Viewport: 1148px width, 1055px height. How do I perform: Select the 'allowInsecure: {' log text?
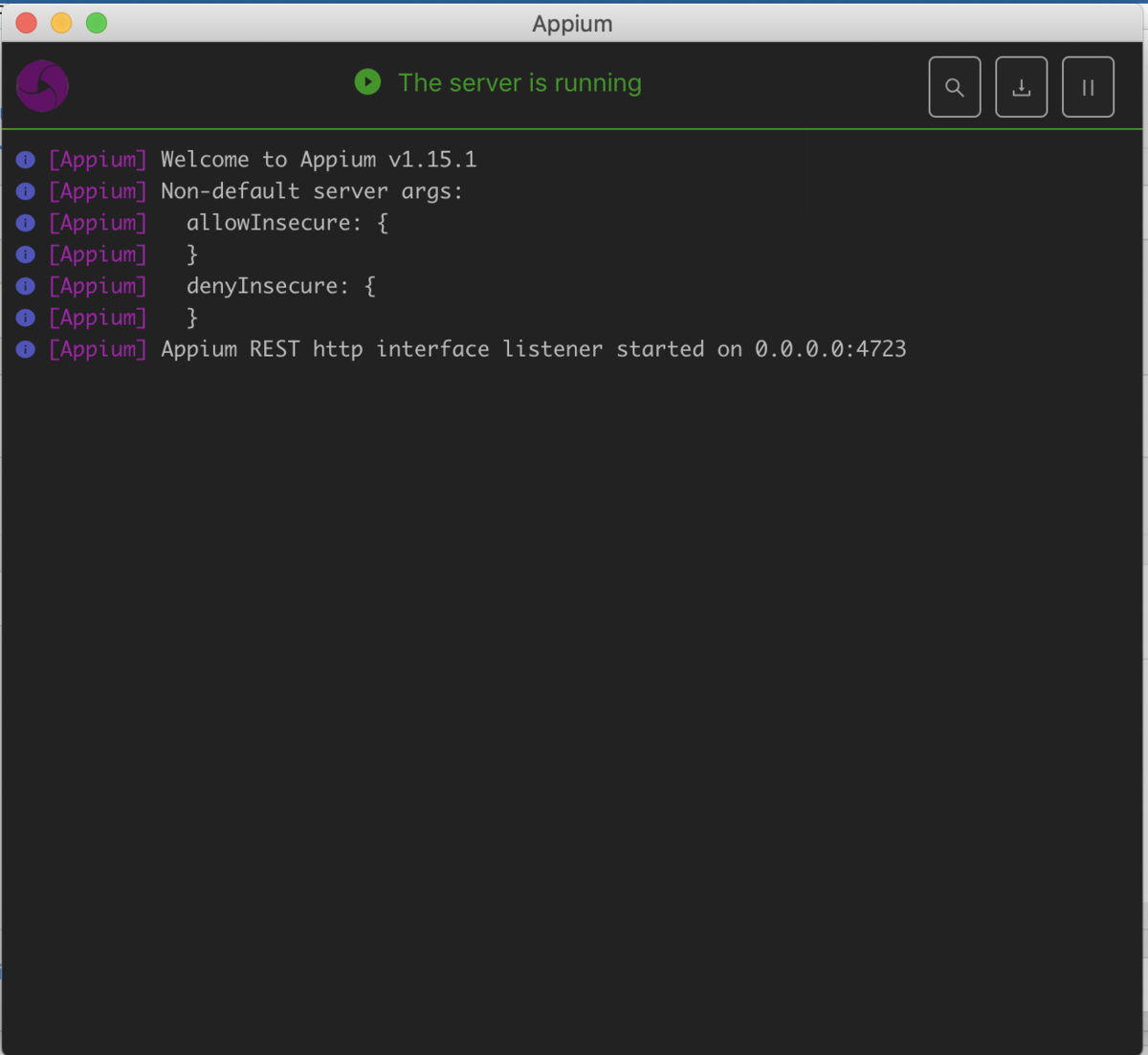click(x=287, y=223)
